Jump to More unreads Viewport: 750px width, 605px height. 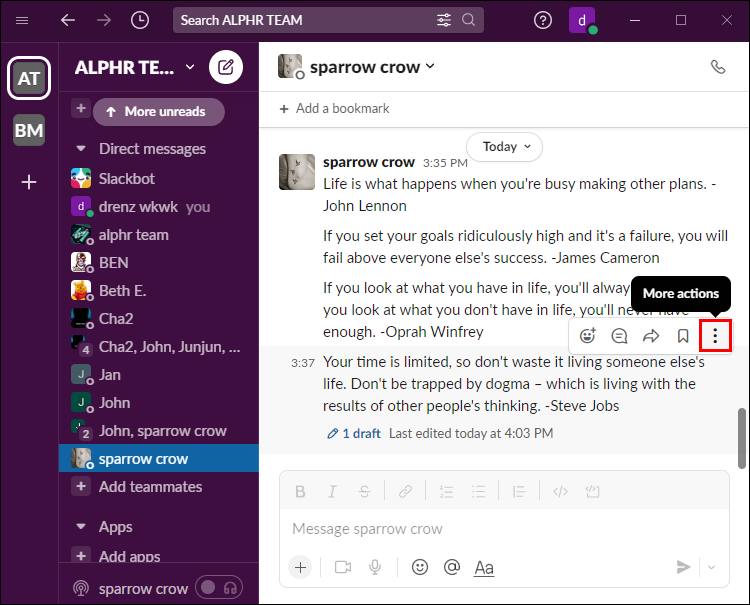[159, 112]
